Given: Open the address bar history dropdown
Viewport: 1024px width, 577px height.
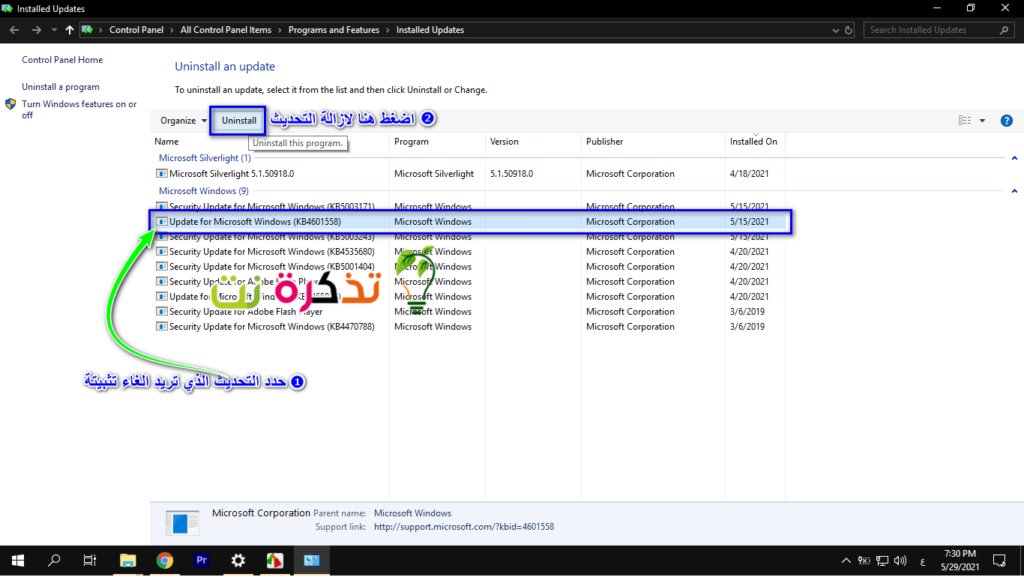Looking at the screenshot, I should click(x=835, y=30).
